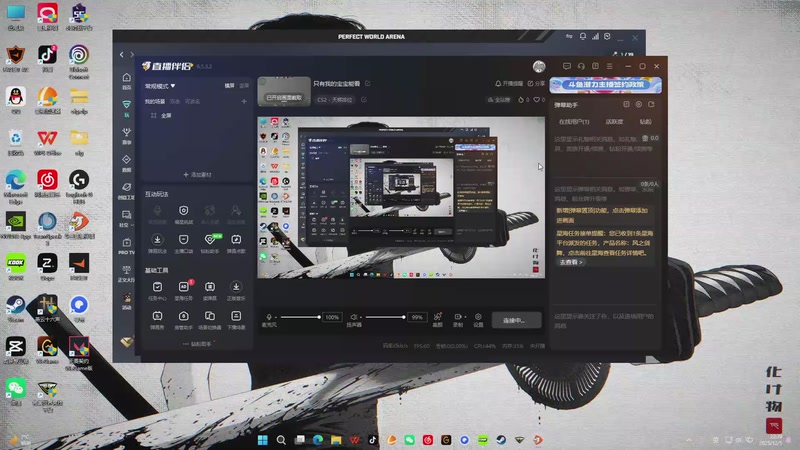
Task: Adjust the microphone volume slider
Action: 300,317
